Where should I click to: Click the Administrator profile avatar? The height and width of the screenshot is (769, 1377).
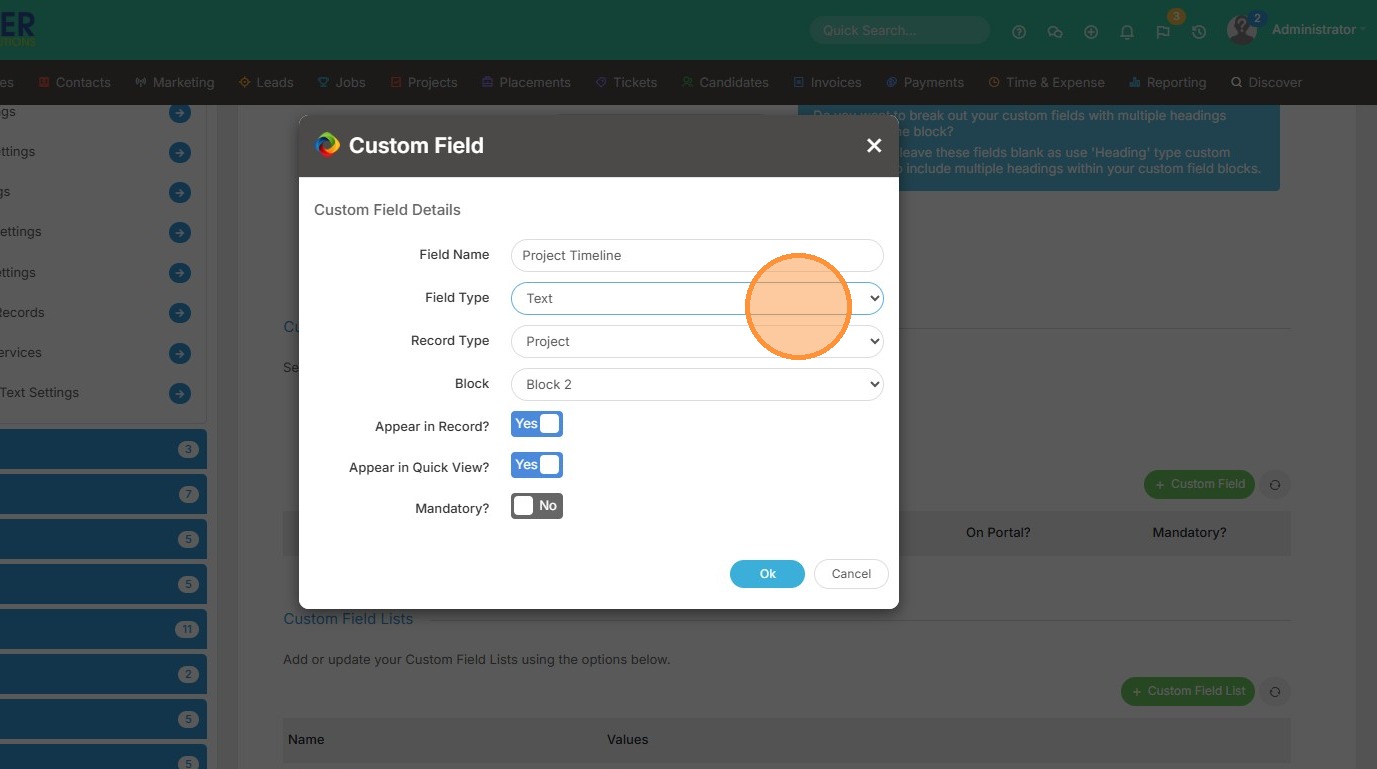1242,30
